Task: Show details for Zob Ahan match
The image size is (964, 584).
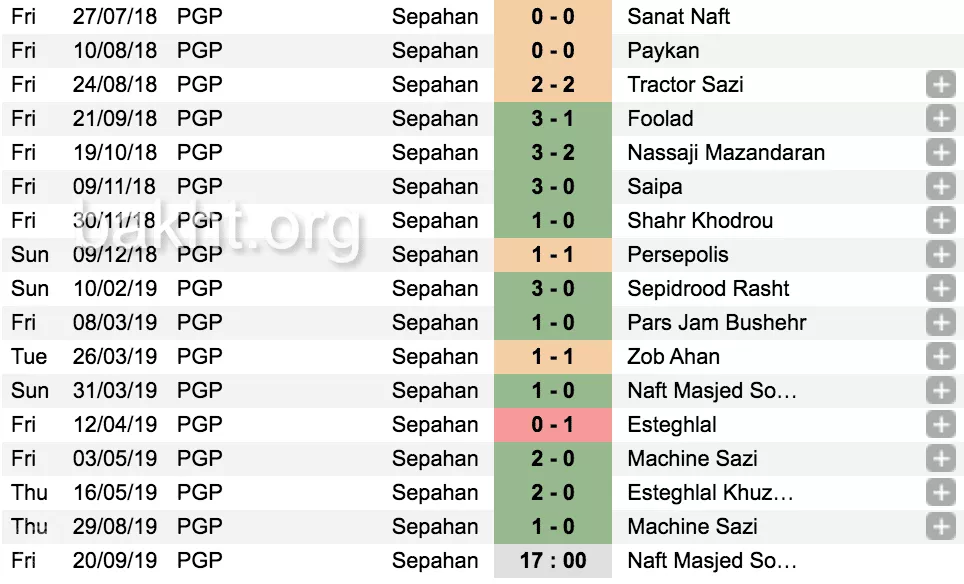Action: [940, 357]
